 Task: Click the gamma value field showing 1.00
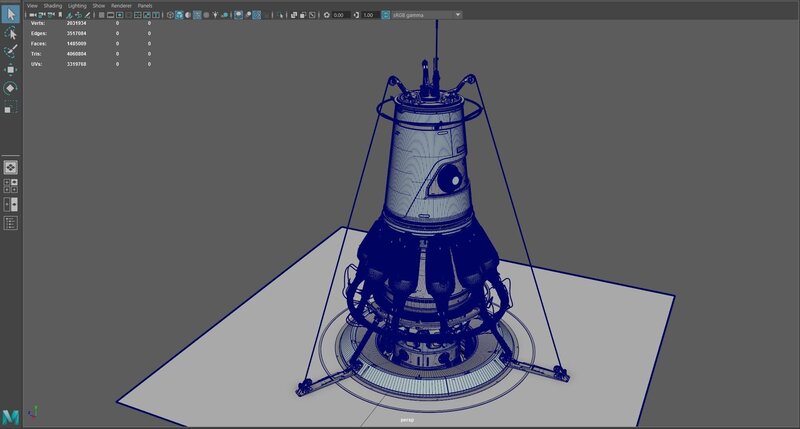click(x=368, y=15)
